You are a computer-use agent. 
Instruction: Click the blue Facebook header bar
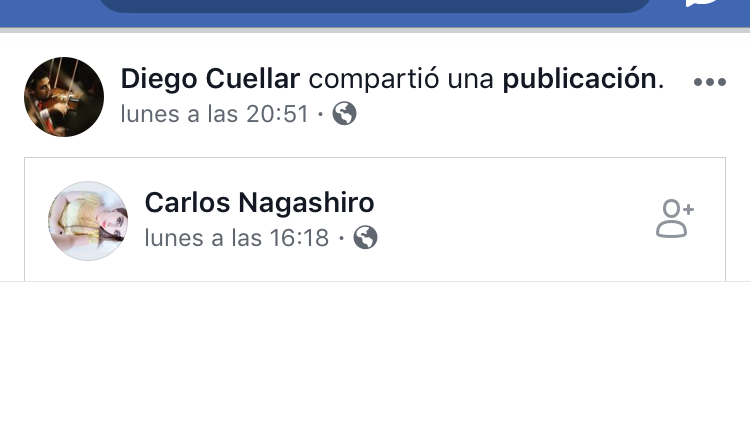375,14
